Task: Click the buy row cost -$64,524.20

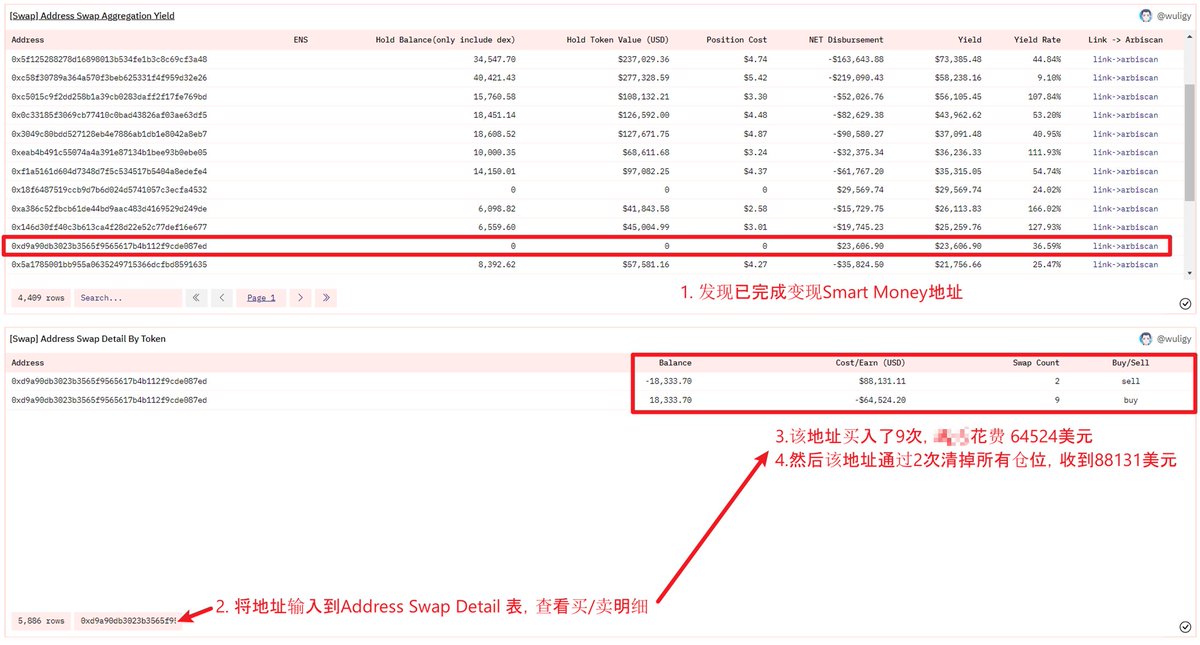Action: pyautogui.click(x=880, y=400)
